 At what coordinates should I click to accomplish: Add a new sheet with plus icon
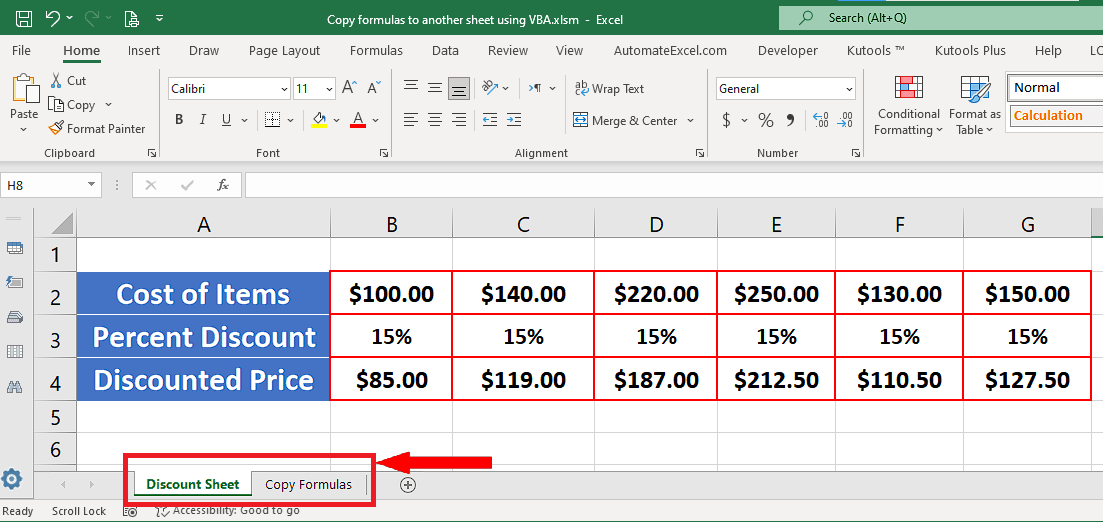click(408, 484)
